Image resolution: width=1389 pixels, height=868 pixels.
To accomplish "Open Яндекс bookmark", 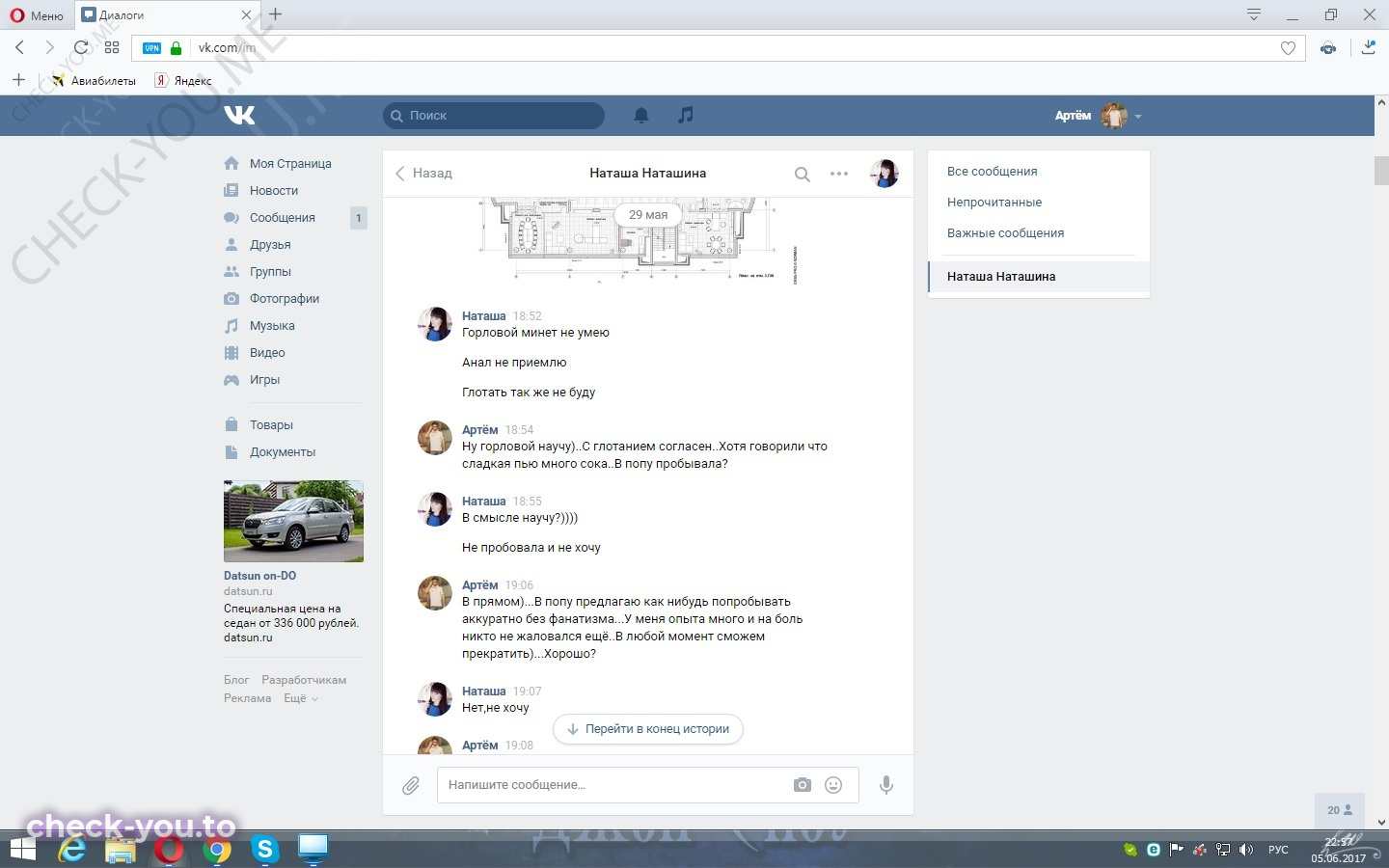I will (x=183, y=81).
